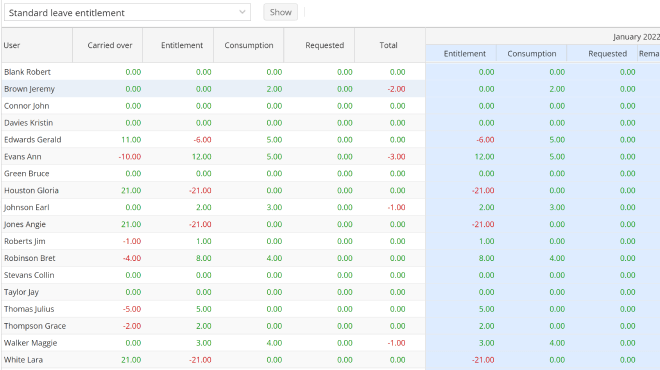Select user Connor John

tap(27, 106)
